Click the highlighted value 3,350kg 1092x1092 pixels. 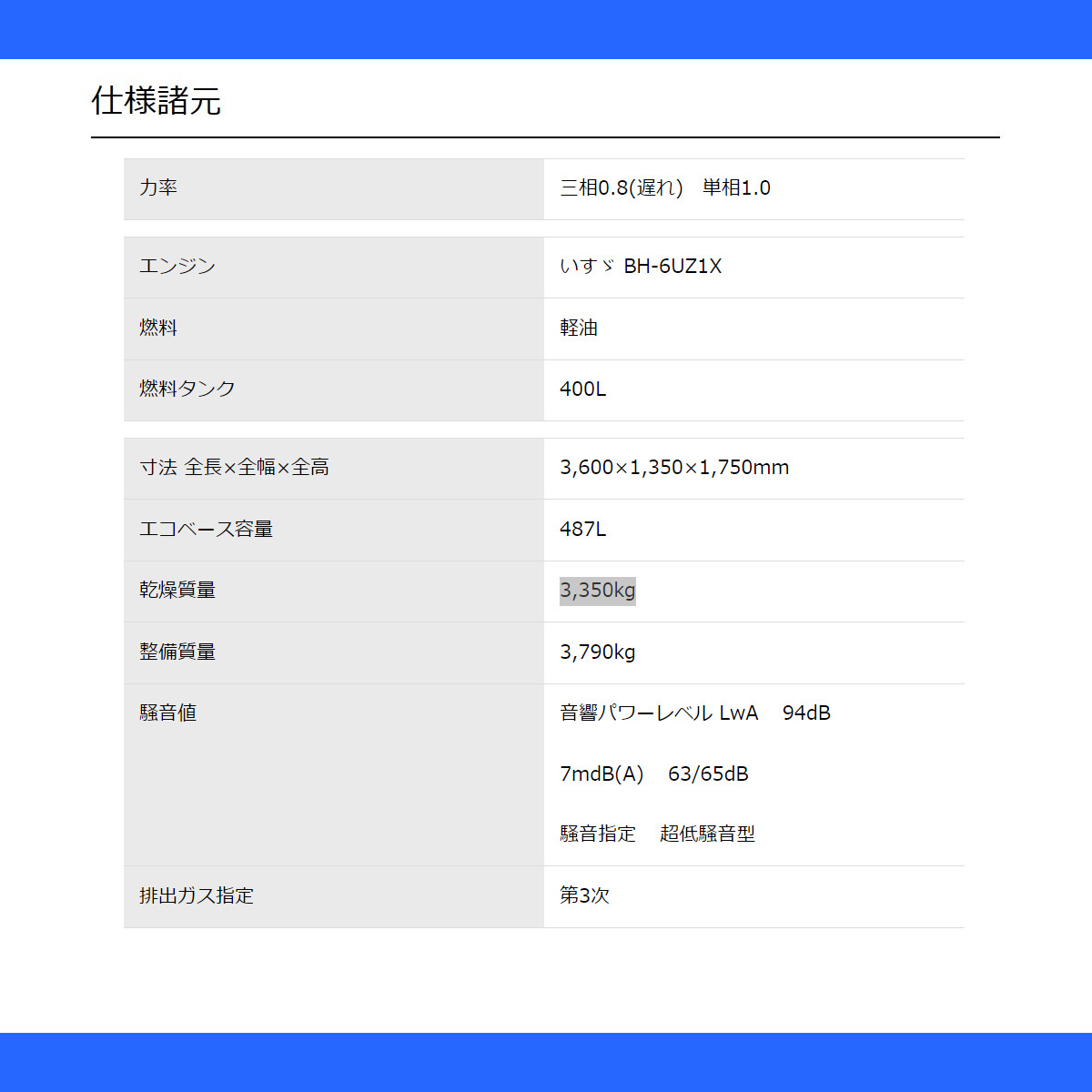tap(598, 591)
